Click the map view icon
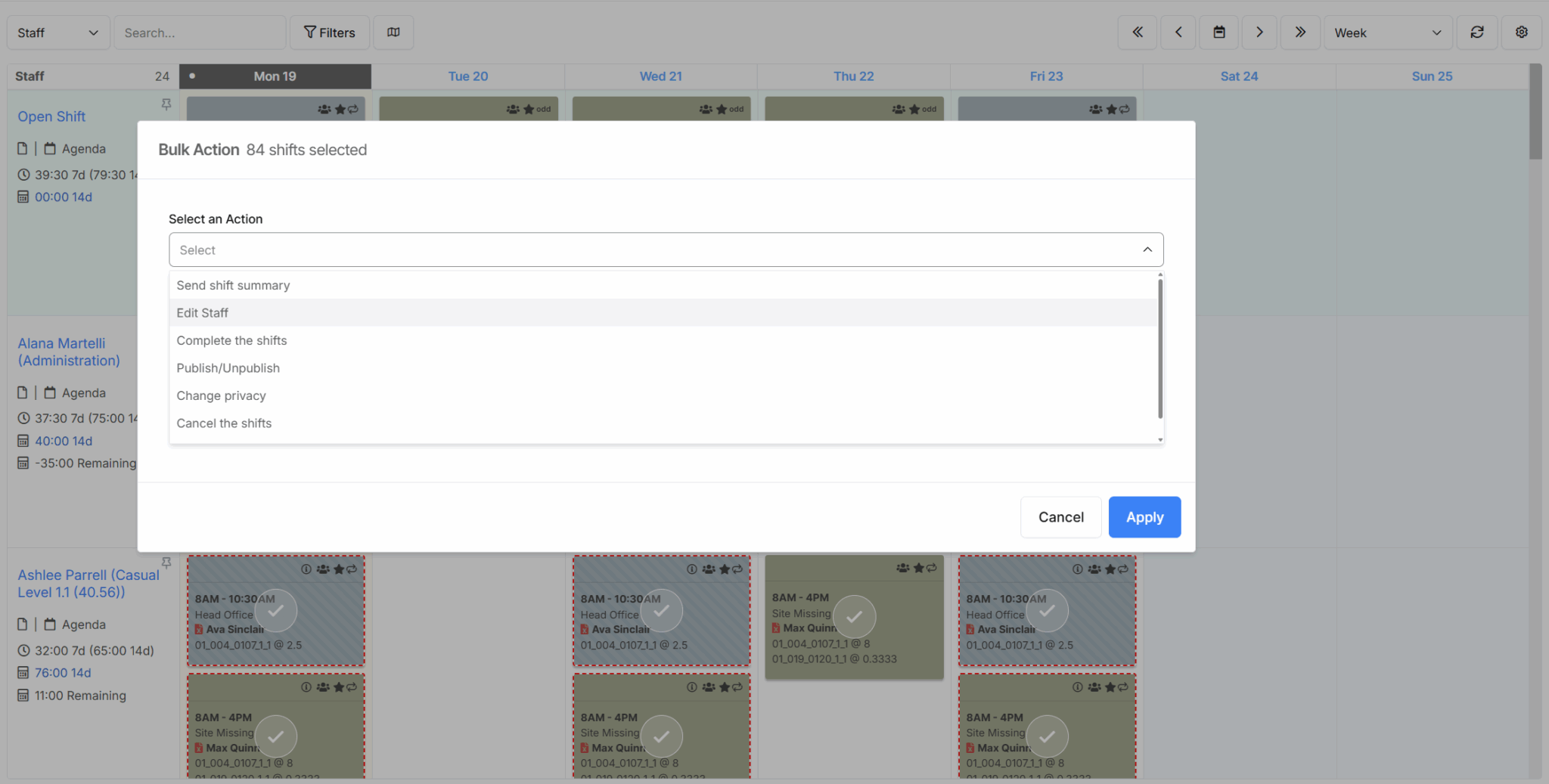 click(393, 33)
